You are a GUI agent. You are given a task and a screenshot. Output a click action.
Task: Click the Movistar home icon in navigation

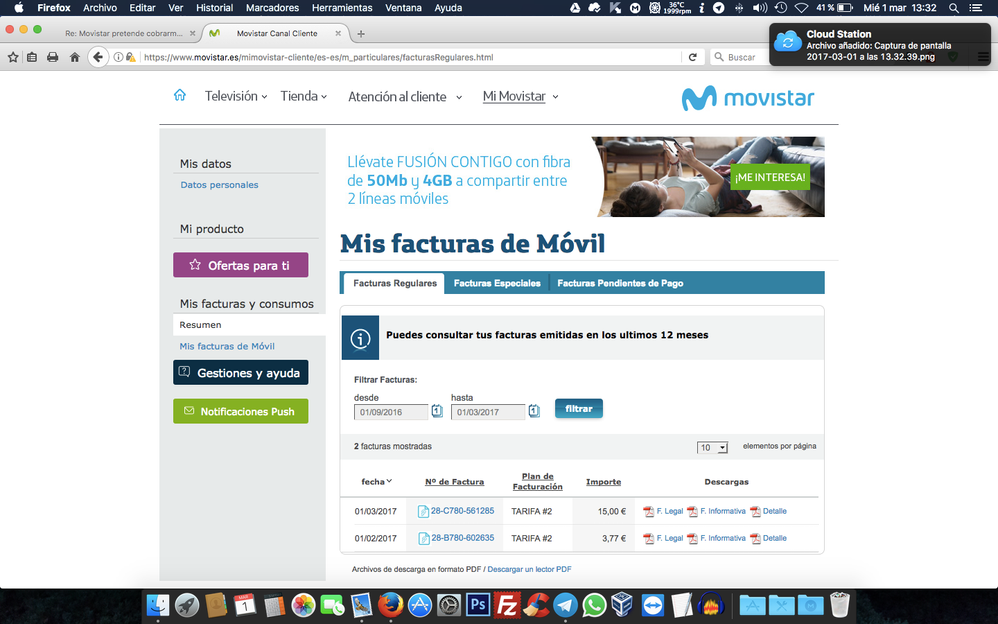tap(180, 96)
